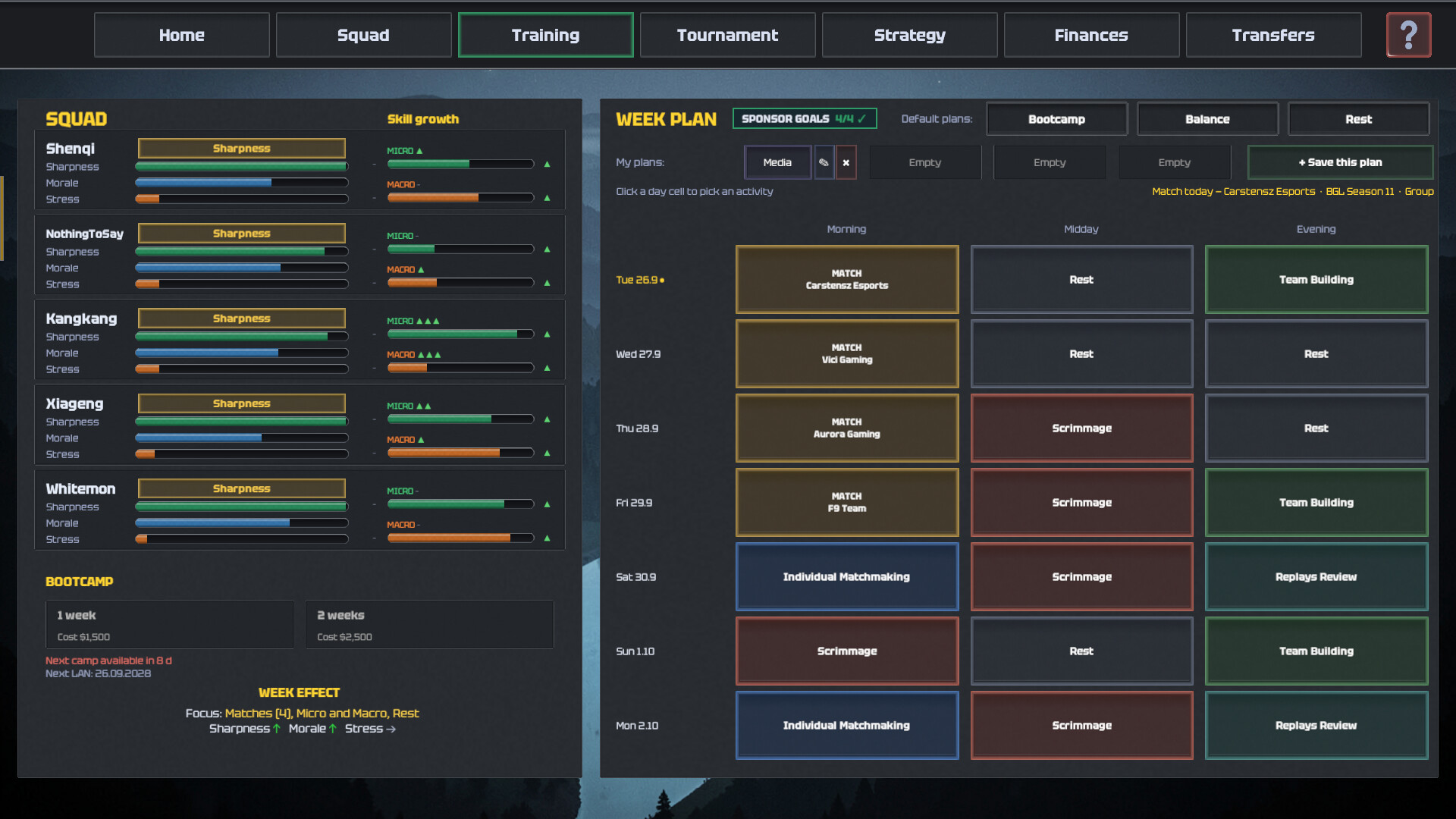1456x819 pixels.
Task: Switch to the Squad tab
Action: 363,35
